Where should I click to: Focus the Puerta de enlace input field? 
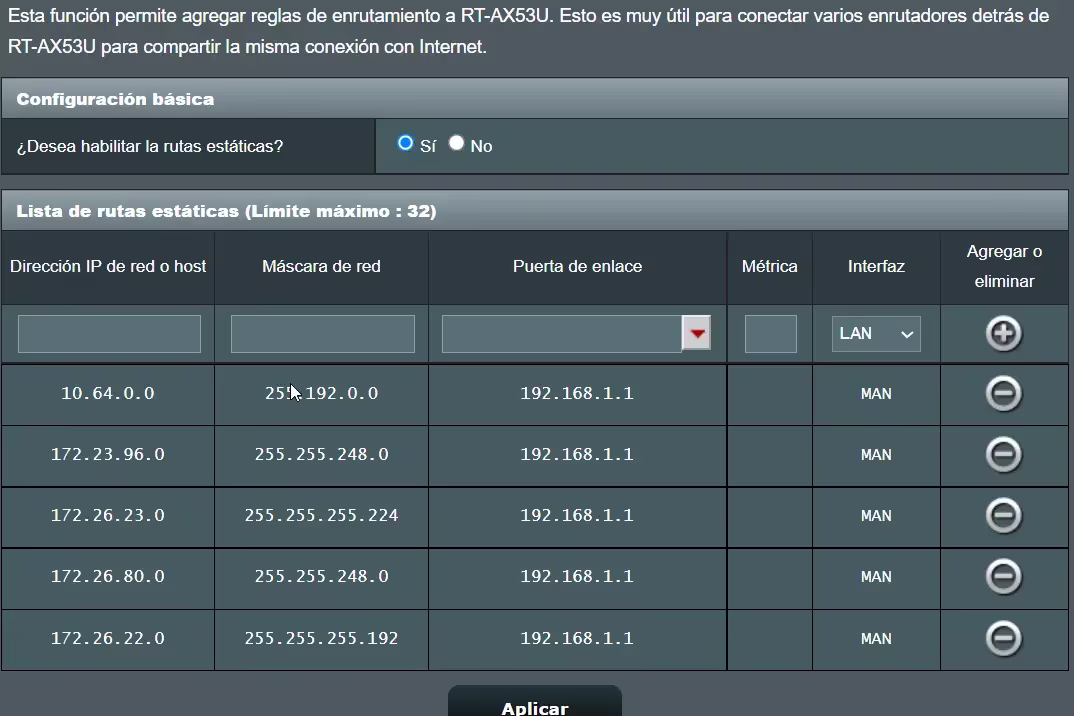point(562,334)
